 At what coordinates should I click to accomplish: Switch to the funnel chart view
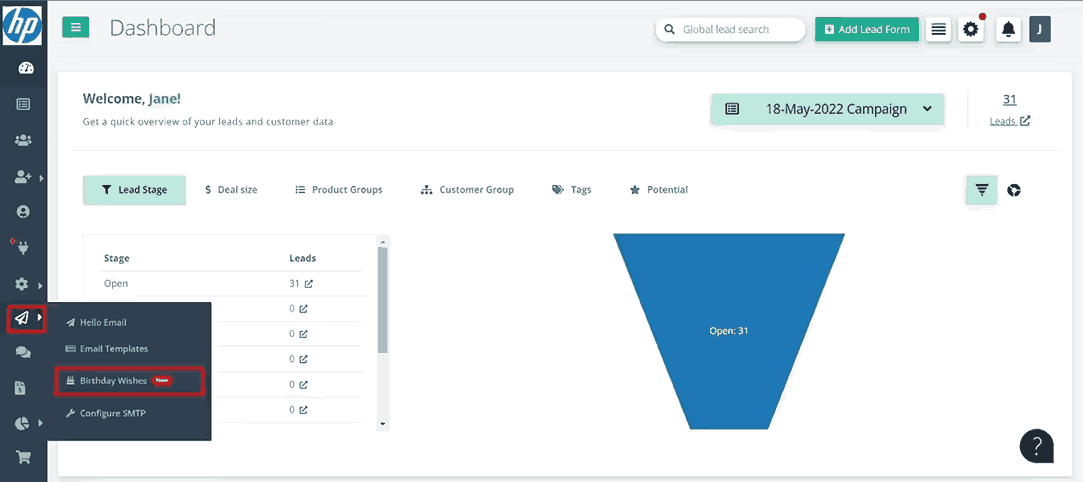point(981,190)
